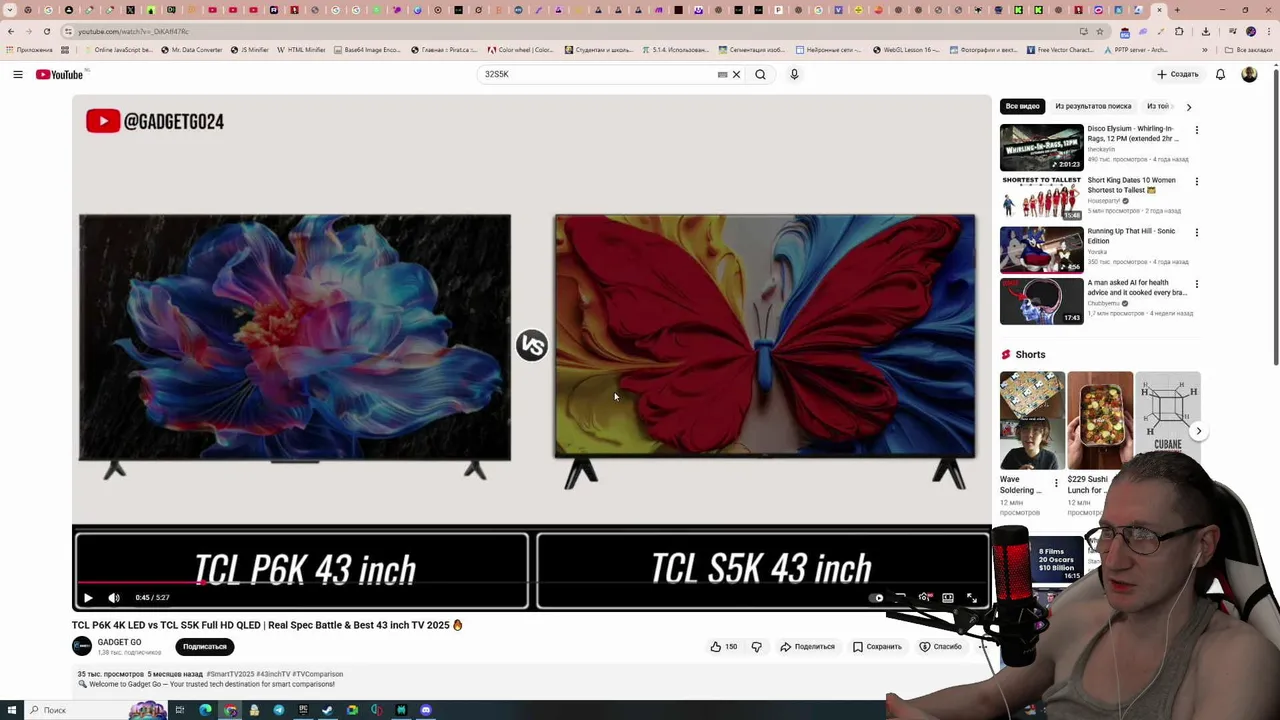Open the GADGET GO channel avatar
Viewport: 1280px width, 720px height.
[x=82, y=646]
